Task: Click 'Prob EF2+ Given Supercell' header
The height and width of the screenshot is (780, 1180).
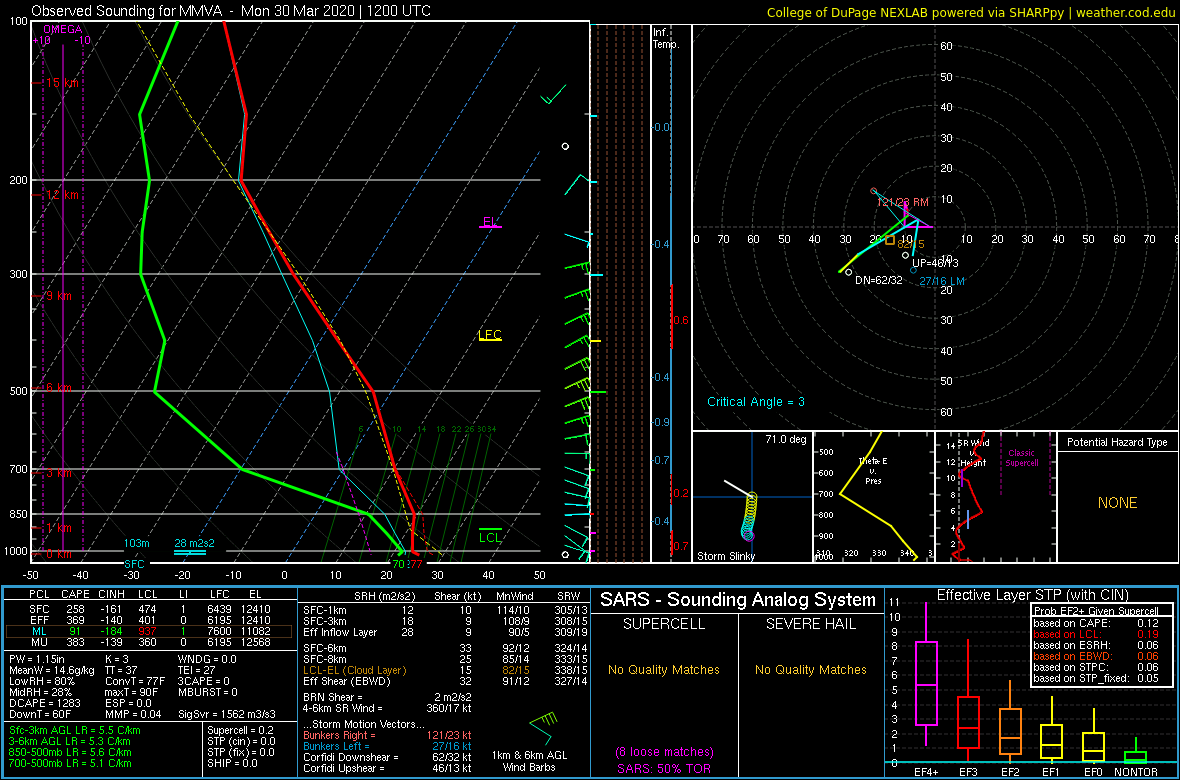Action: click(1094, 611)
